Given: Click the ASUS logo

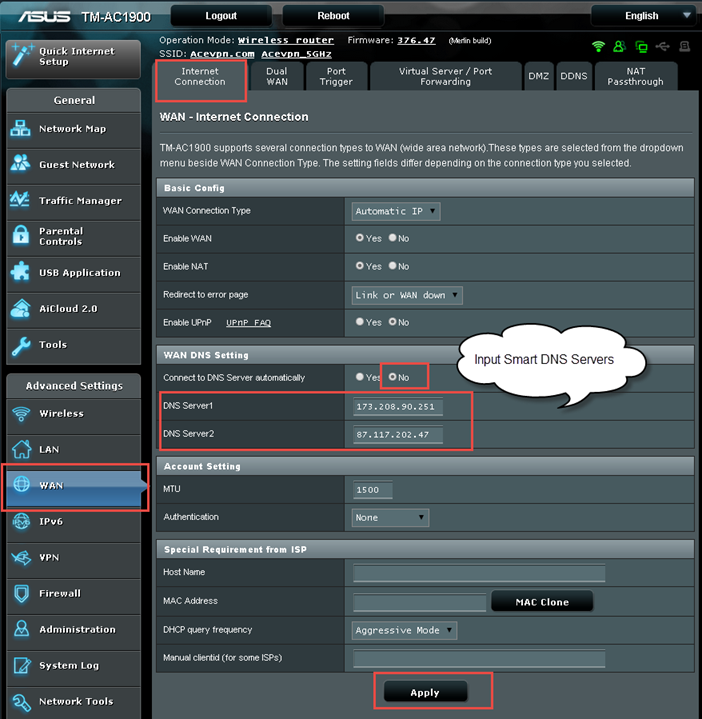Looking at the screenshot, I should 44,17.
